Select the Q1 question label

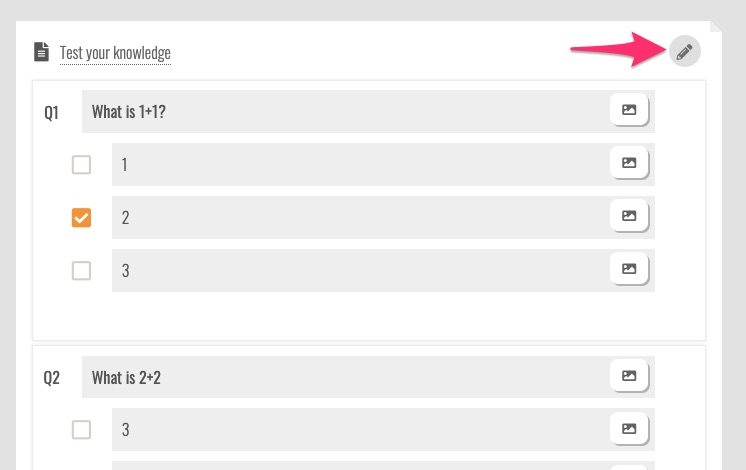pos(52,112)
